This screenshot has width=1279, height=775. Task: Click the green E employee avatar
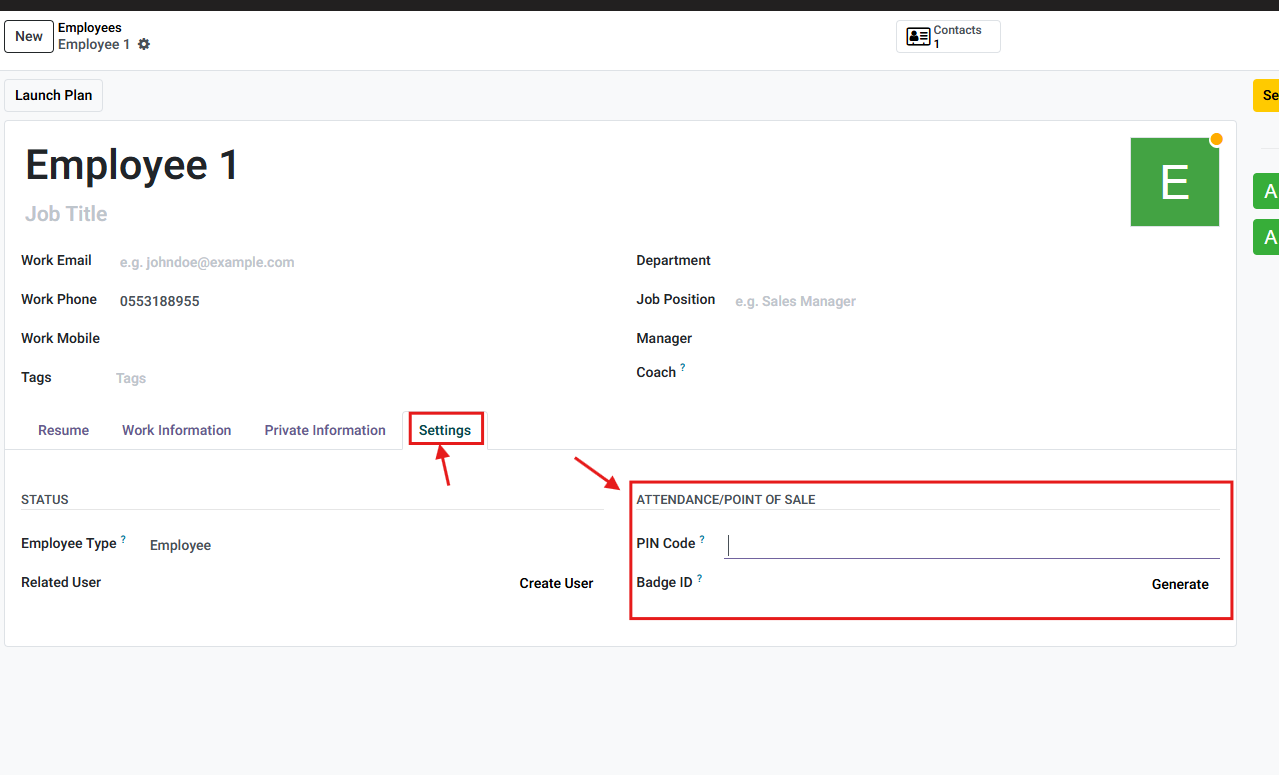point(1174,182)
